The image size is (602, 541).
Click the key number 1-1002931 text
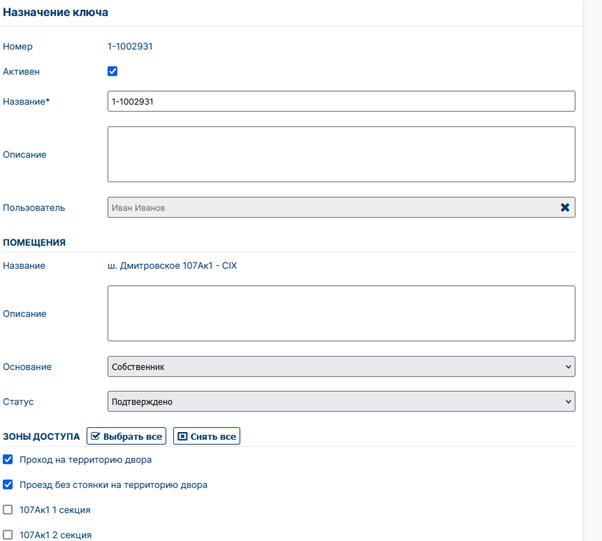pyautogui.click(x=130, y=46)
